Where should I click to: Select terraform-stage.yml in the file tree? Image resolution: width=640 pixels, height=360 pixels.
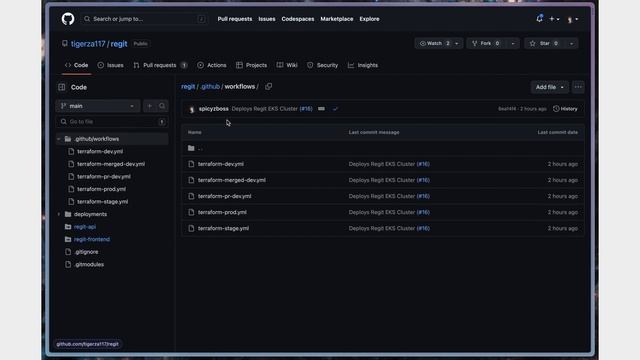click(102, 202)
